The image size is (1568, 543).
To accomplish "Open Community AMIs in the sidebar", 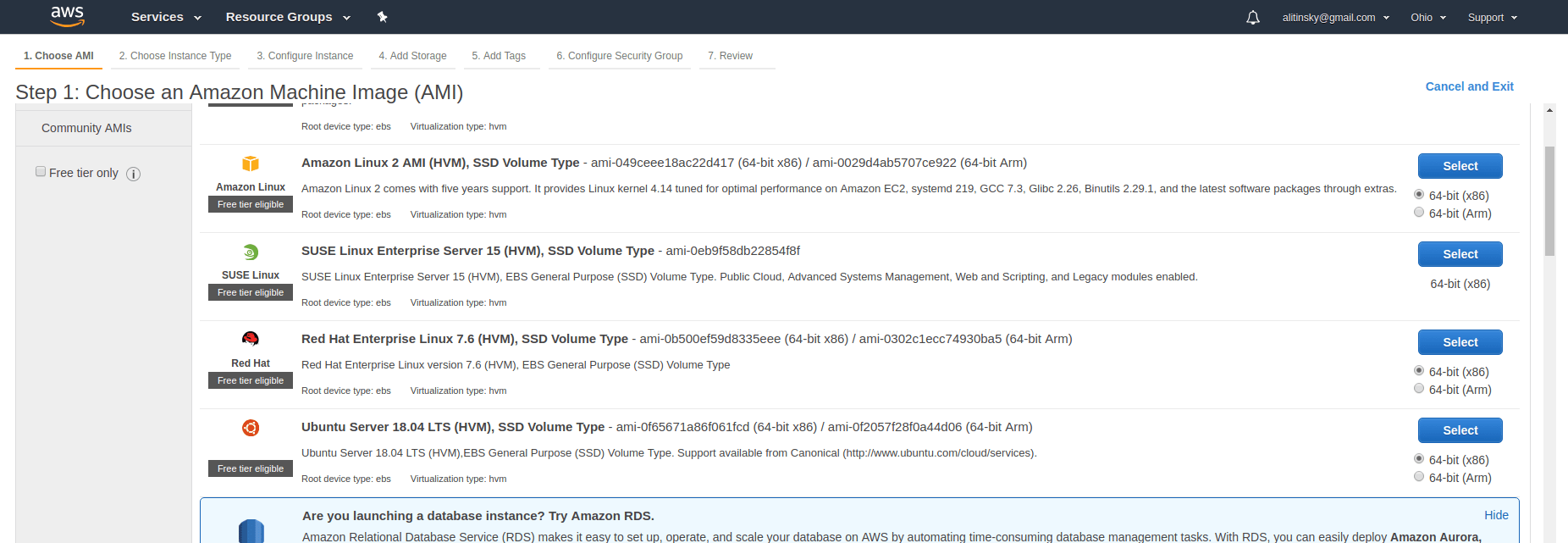I will point(86,128).
